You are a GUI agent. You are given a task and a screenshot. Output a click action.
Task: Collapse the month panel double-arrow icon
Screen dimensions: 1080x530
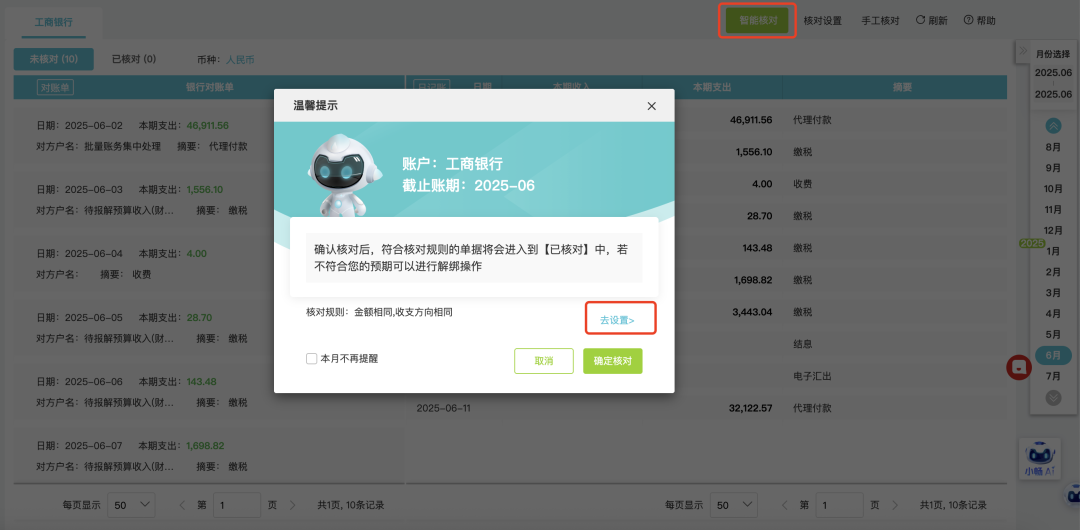point(1023,51)
